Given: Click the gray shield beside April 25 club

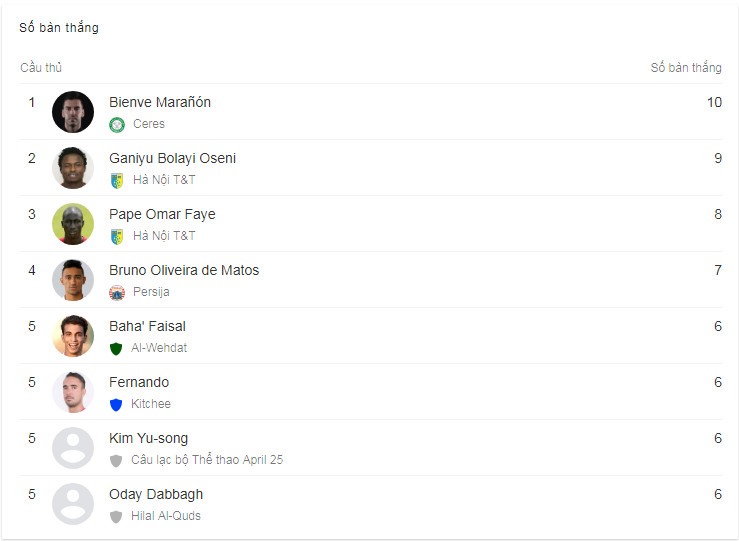Looking at the screenshot, I should pyautogui.click(x=116, y=460).
